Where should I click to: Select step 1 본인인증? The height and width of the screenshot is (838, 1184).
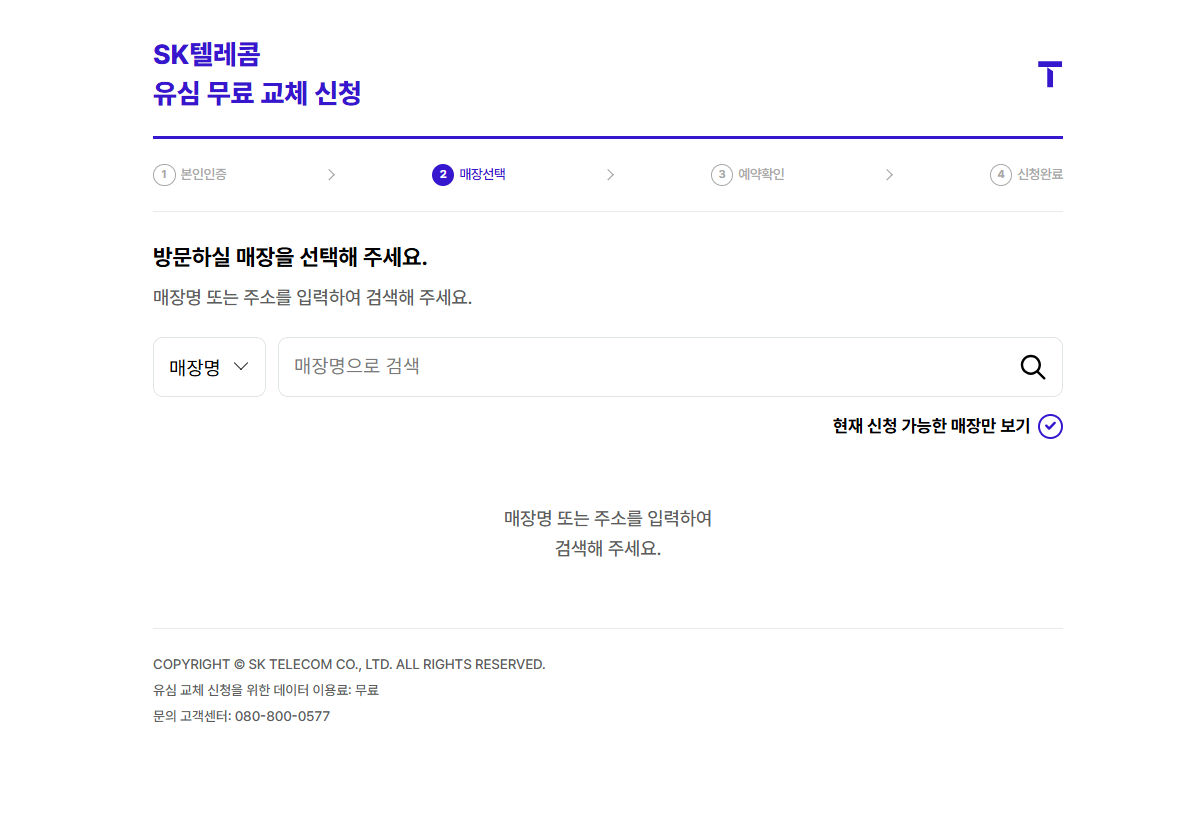pyautogui.click(x=190, y=174)
